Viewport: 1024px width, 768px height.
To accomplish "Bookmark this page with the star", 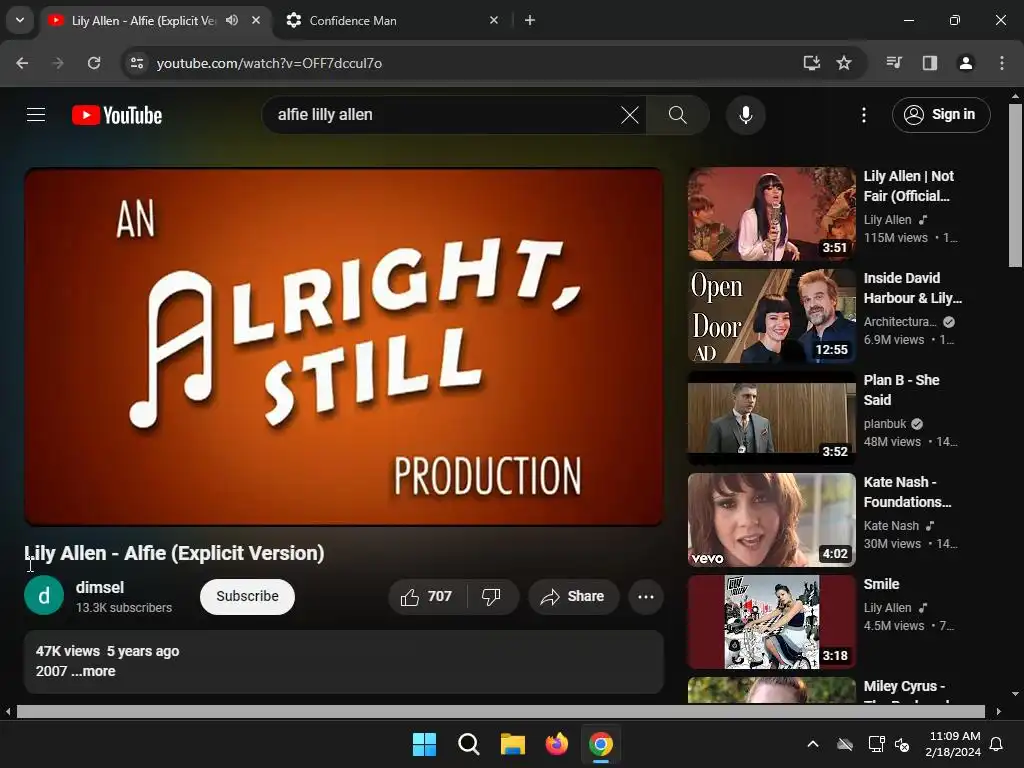I will coord(844,63).
